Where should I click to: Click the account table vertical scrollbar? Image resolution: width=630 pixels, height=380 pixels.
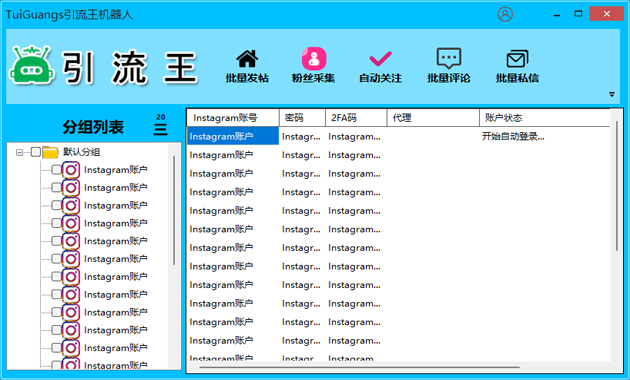[616, 186]
